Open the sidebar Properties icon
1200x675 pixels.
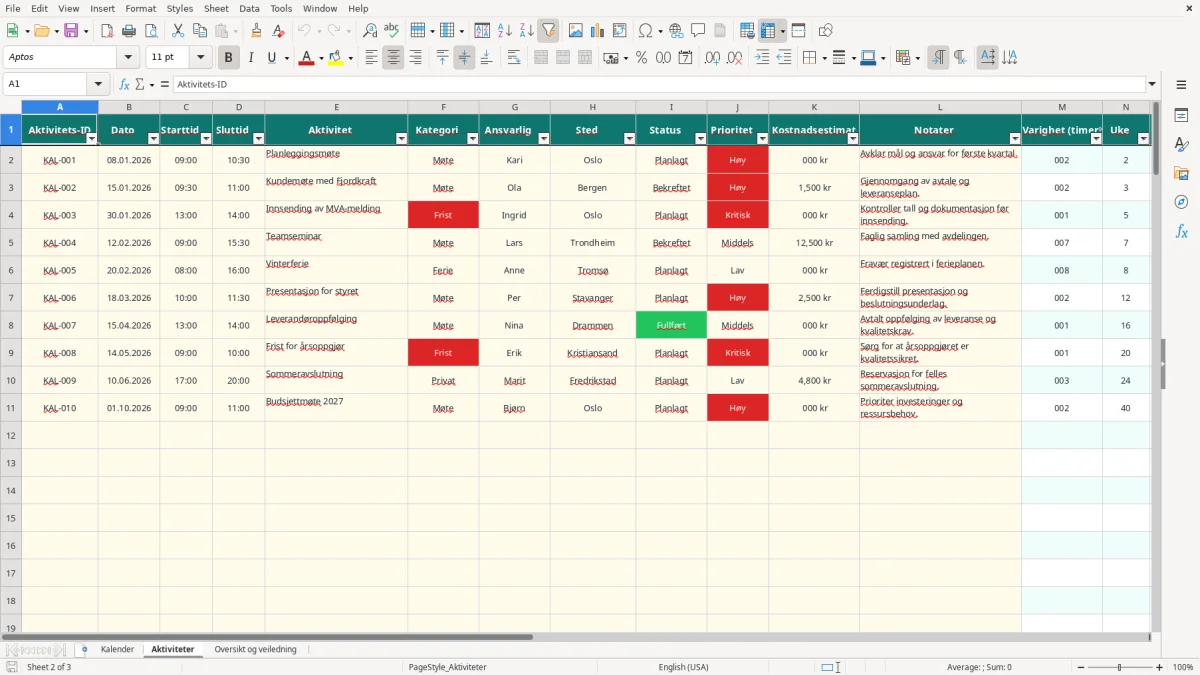tap(1181, 116)
